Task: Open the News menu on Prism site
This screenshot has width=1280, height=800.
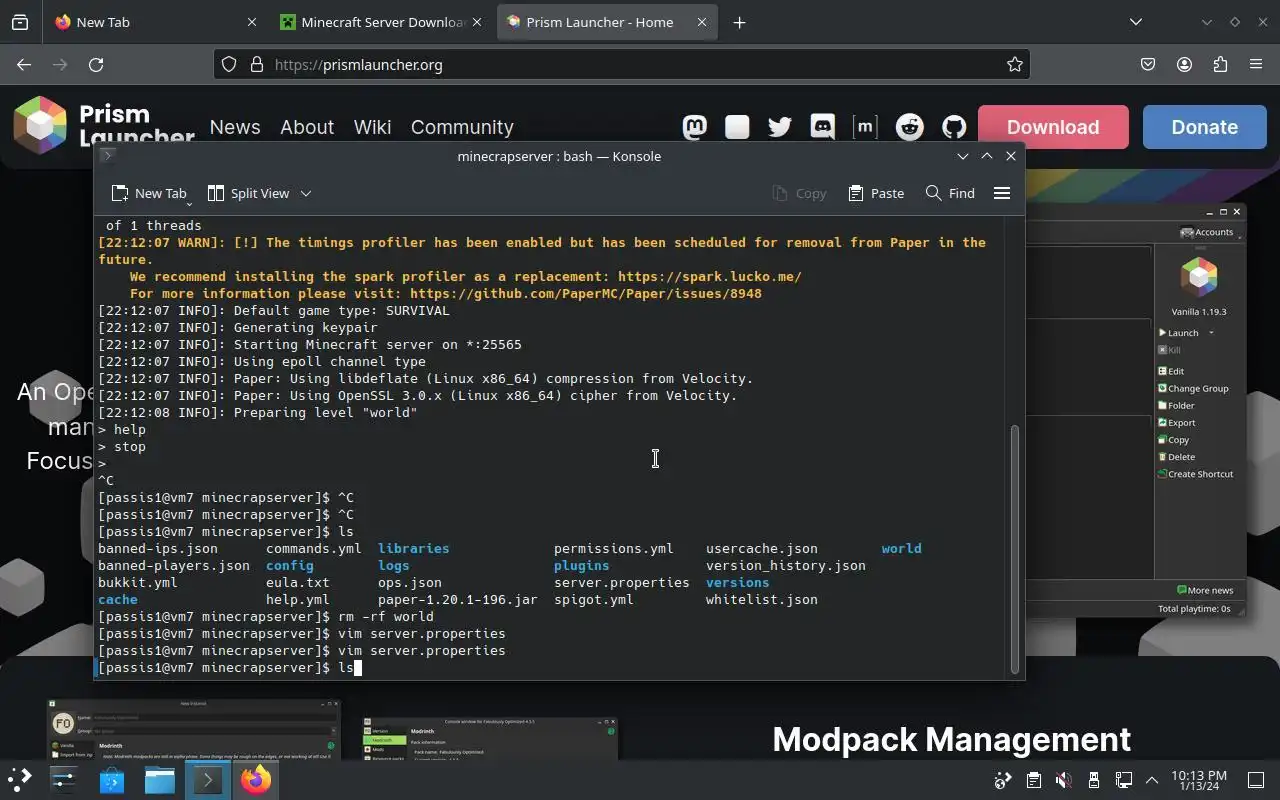Action: tap(235, 127)
